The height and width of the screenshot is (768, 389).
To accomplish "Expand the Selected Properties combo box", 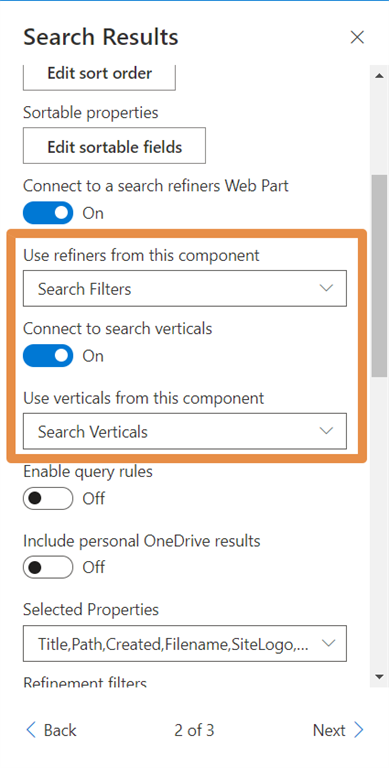I will pos(185,643).
